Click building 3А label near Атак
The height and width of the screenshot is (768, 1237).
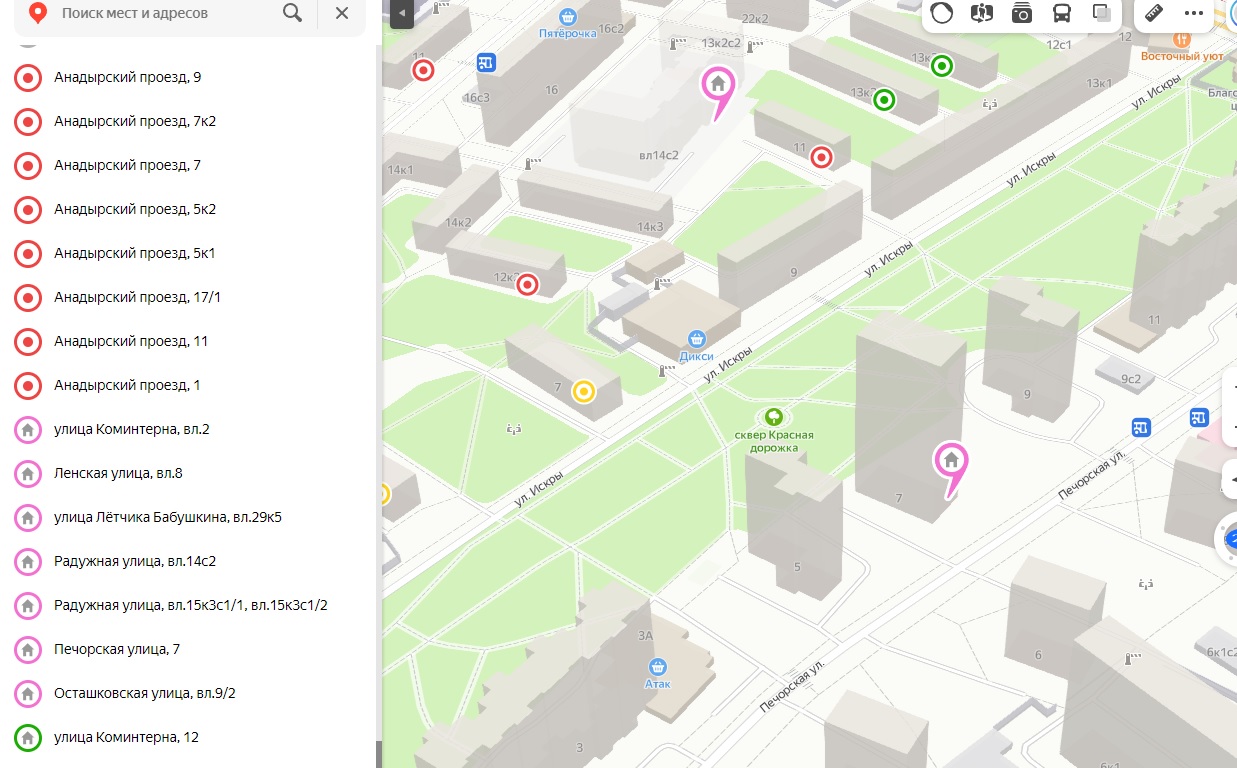pos(645,636)
